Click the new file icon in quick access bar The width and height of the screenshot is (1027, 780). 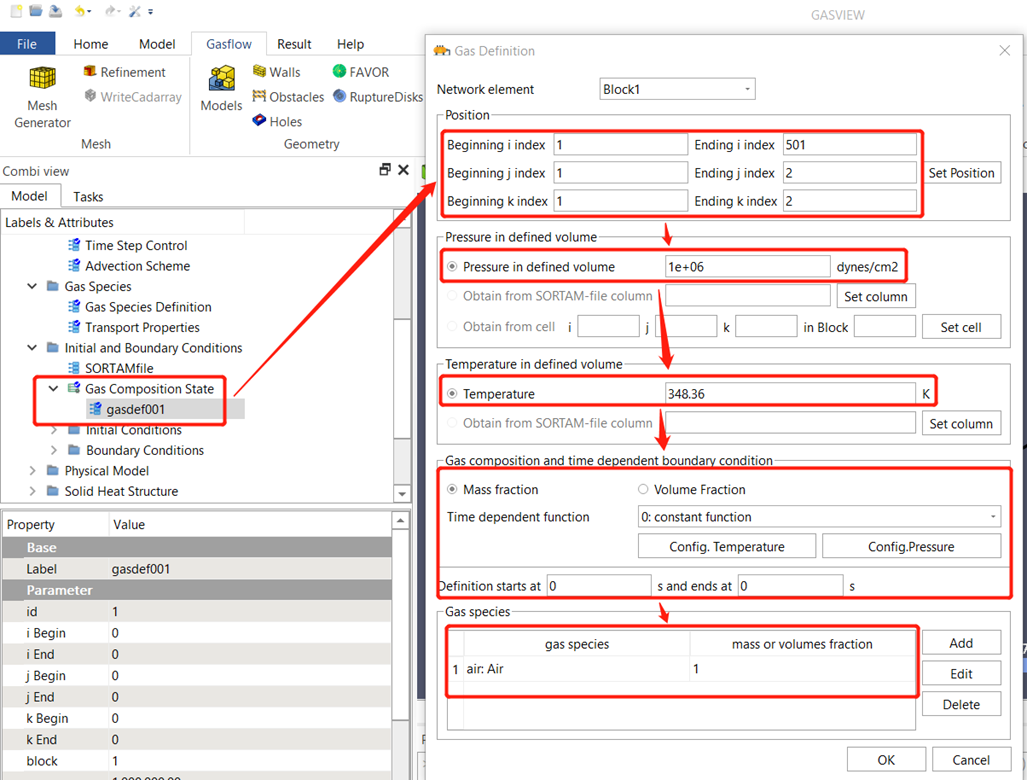pyautogui.click(x=16, y=11)
